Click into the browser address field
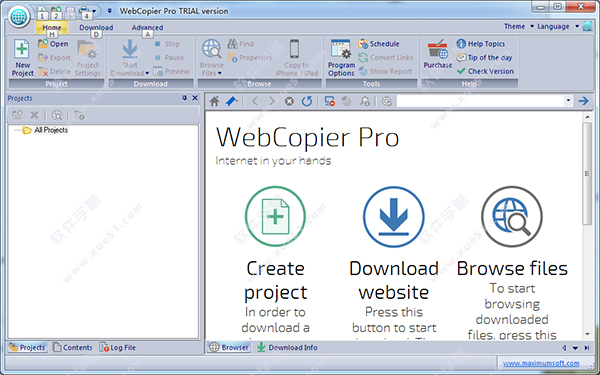This screenshot has height=375, width=600. 481,101
